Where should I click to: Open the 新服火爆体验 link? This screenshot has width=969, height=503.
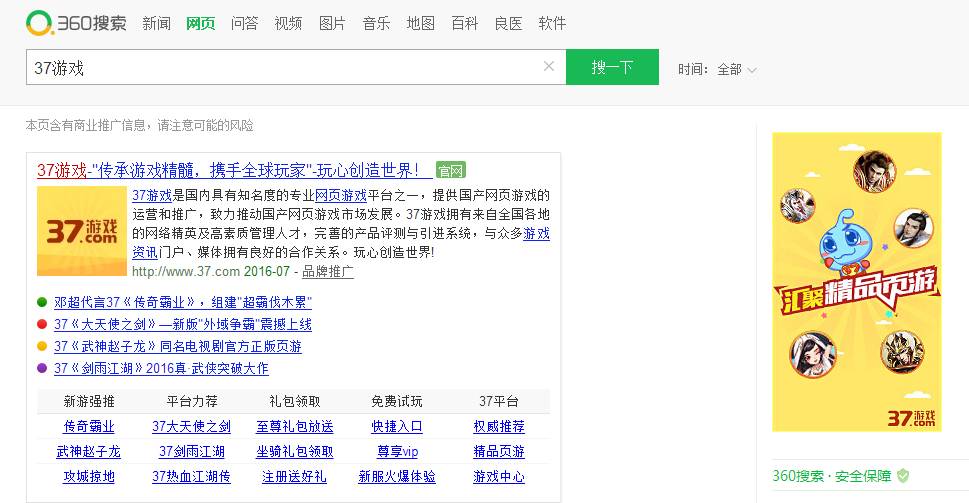click(x=397, y=476)
